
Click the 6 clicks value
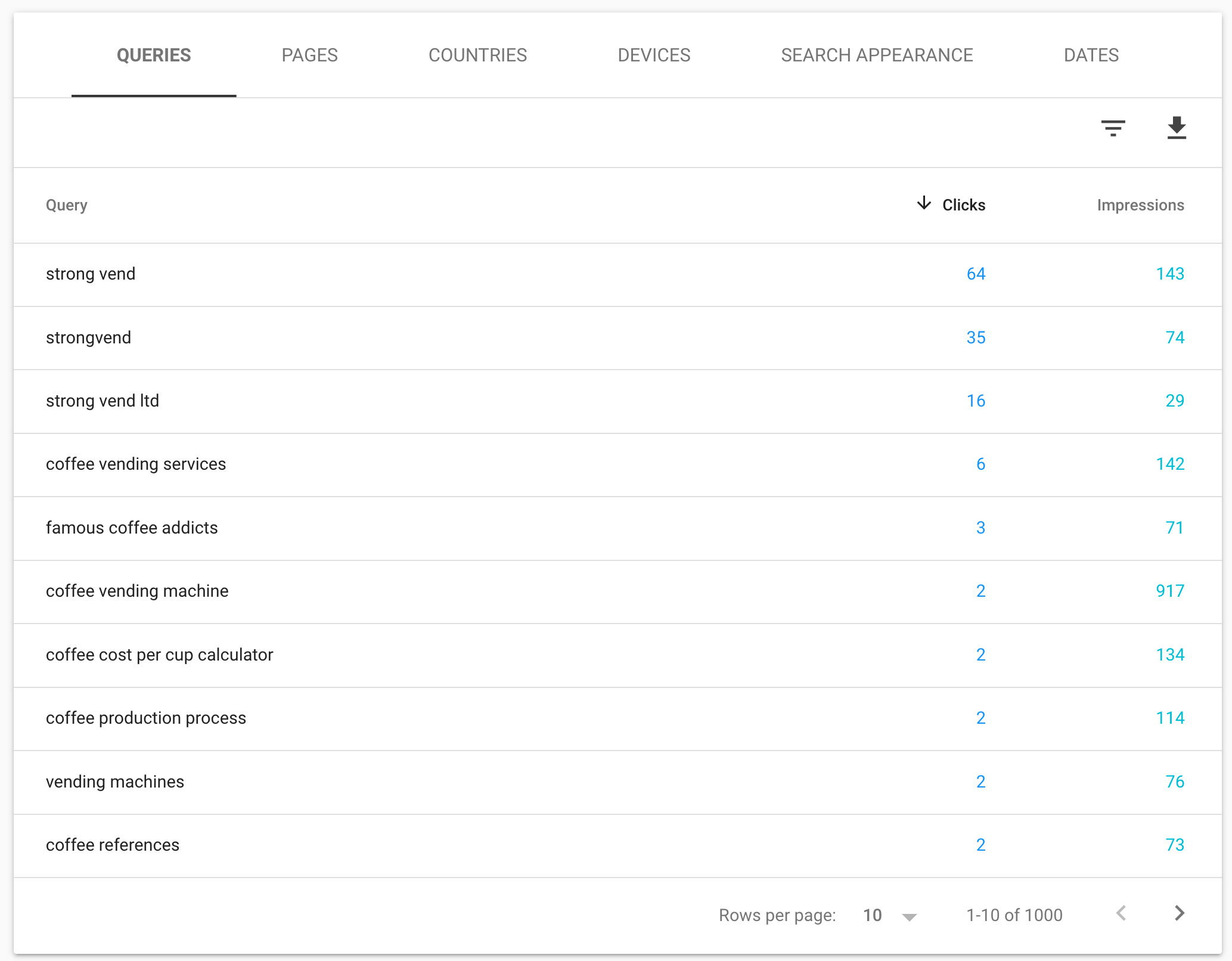click(980, 464)
